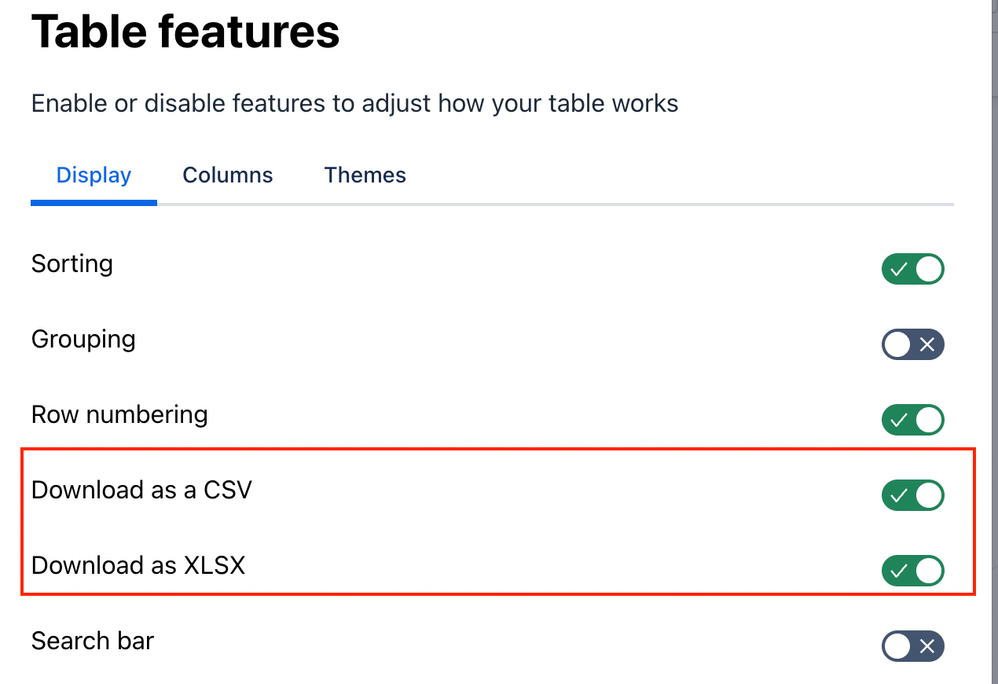
Task: Open the Themes tab
Action: (x=365, y=175)
